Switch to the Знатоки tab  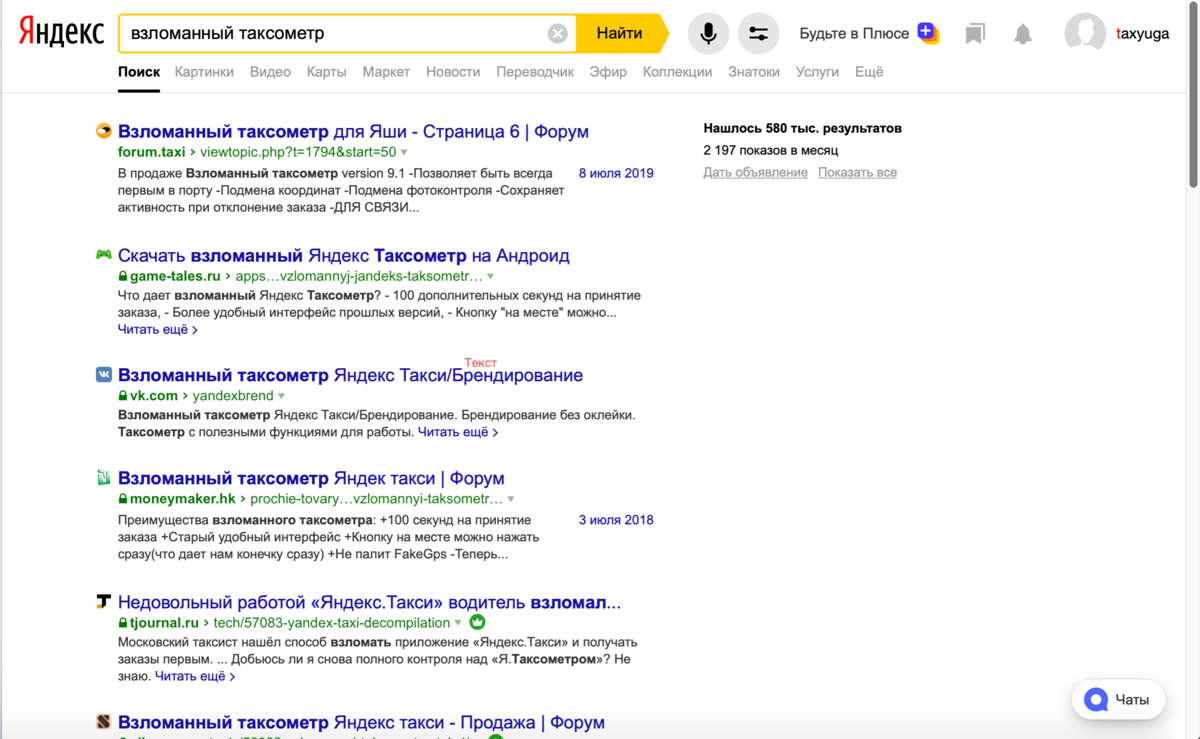[x=754, y=72]
